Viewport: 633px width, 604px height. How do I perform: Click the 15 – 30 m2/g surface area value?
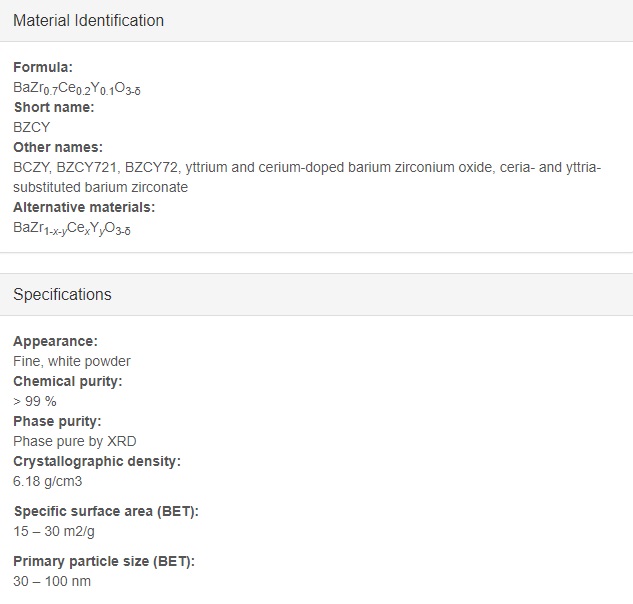(54, 531)
